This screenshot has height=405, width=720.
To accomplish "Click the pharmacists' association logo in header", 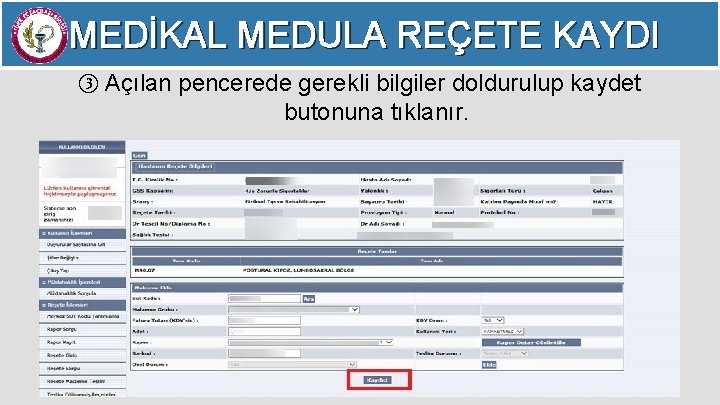I will tap(39, 35).
